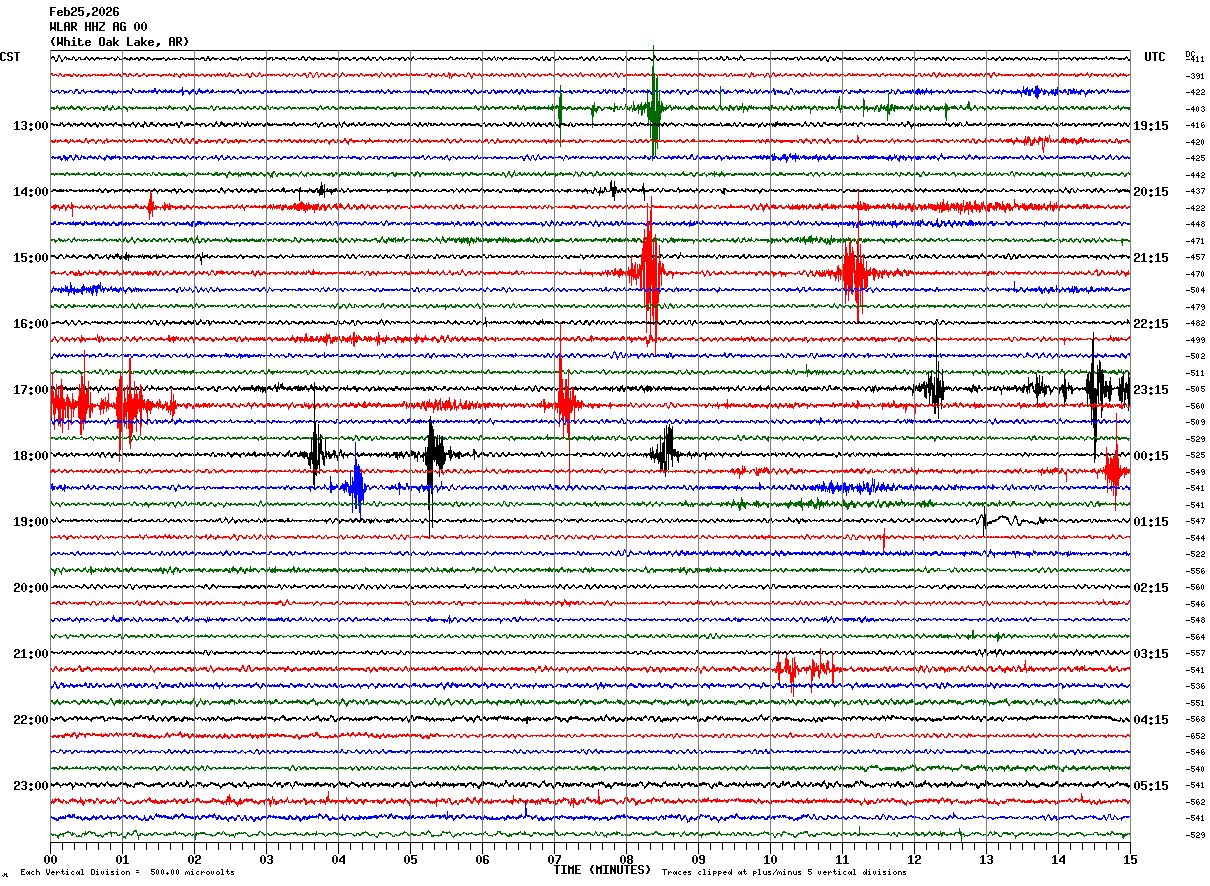
Task: Click the 03:15 UTC time label
Action: 1151,654
